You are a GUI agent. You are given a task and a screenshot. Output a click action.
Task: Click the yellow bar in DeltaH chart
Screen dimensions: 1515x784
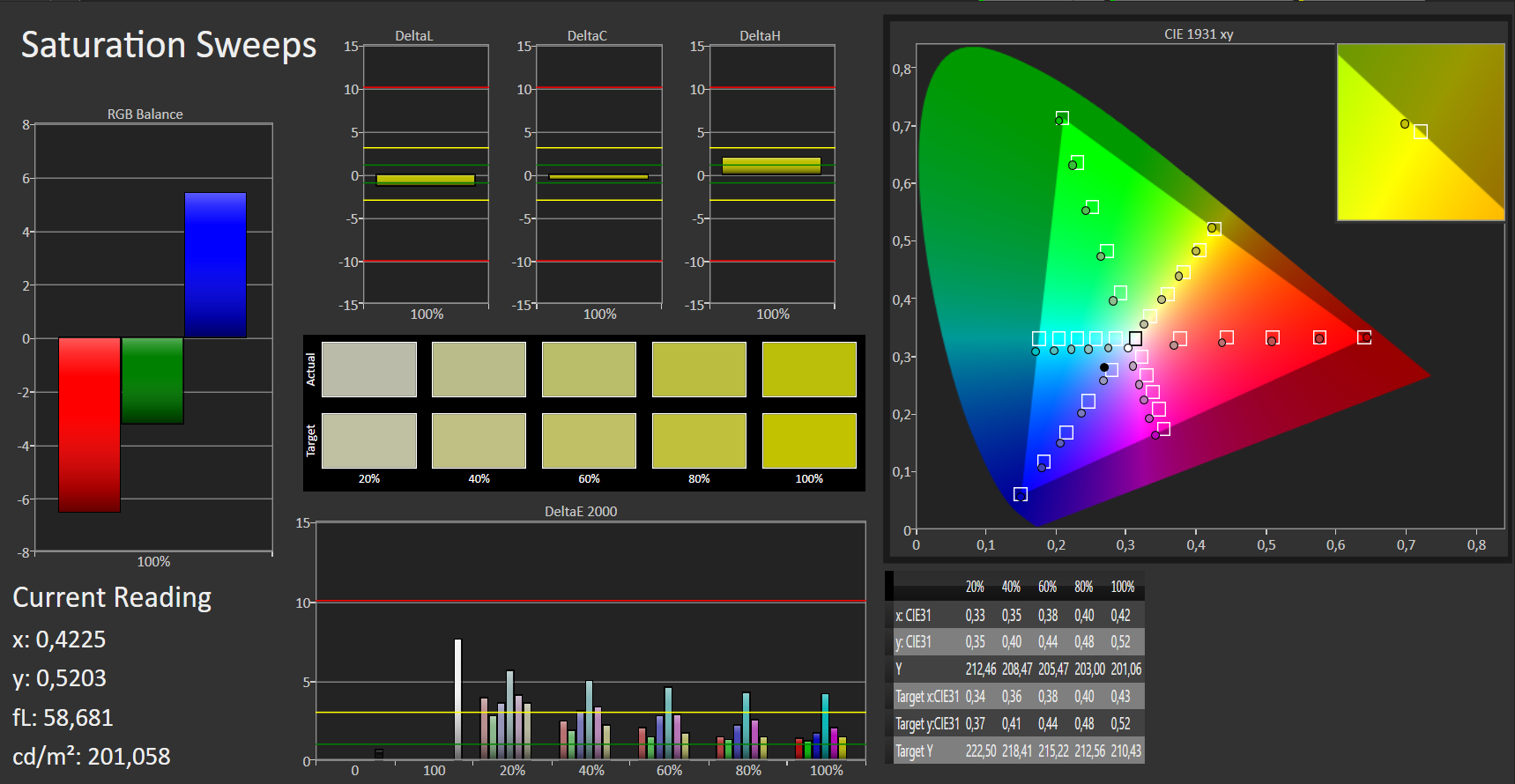[771, 166]
